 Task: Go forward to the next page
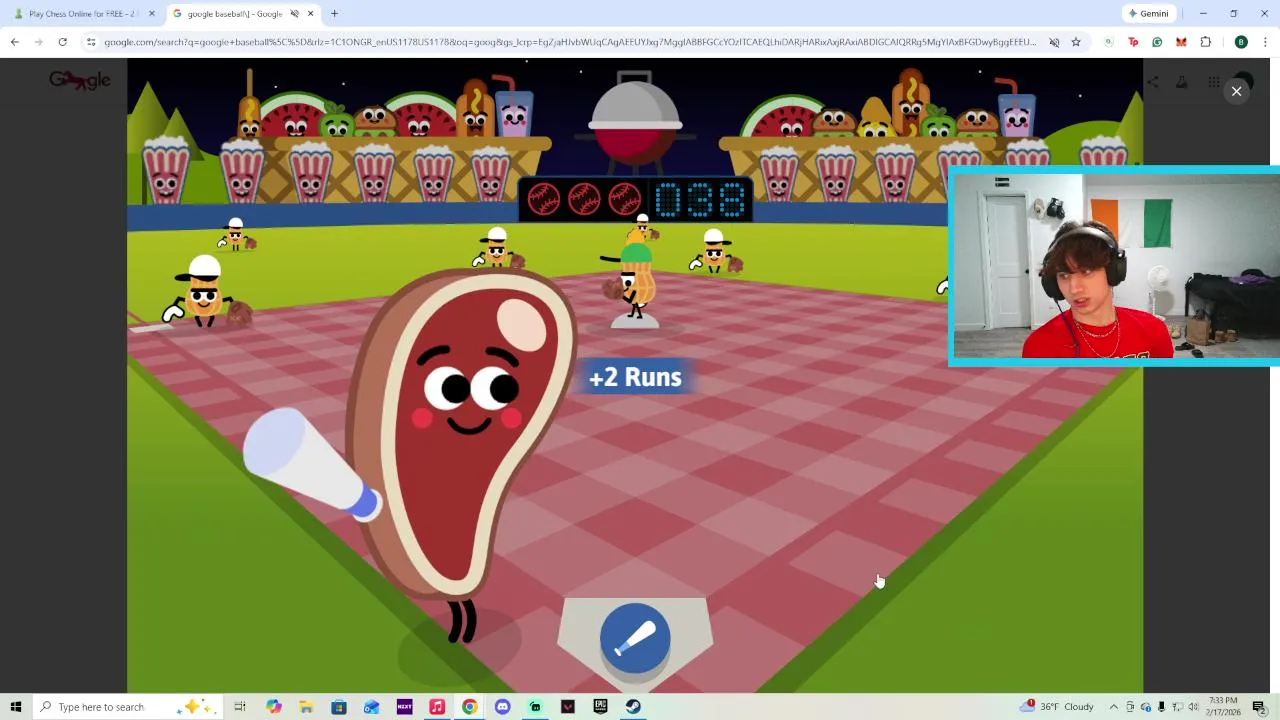tap(39, 42)
